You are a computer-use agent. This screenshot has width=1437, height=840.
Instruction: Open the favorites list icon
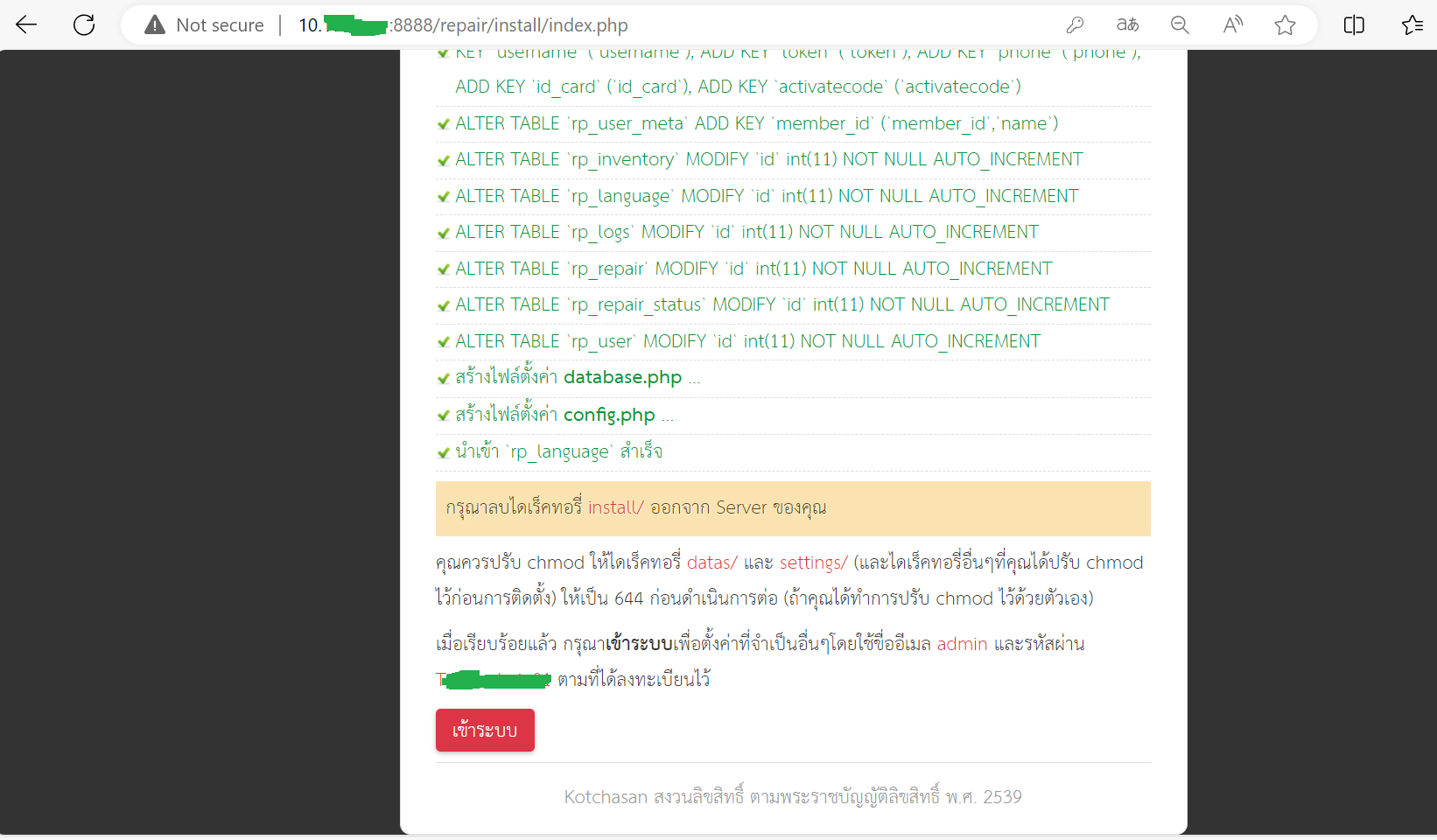pos(1412,25)
